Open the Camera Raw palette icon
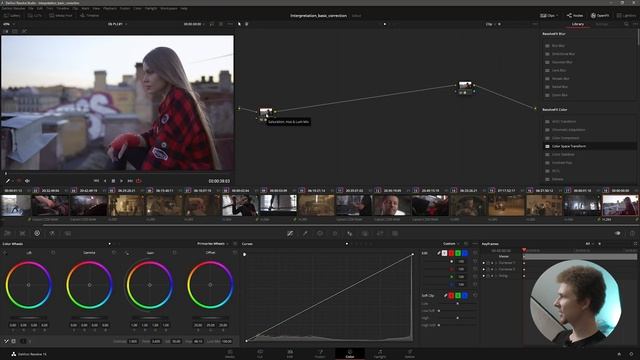This screenshot has width=640, height=360. [x=7, y=233]
